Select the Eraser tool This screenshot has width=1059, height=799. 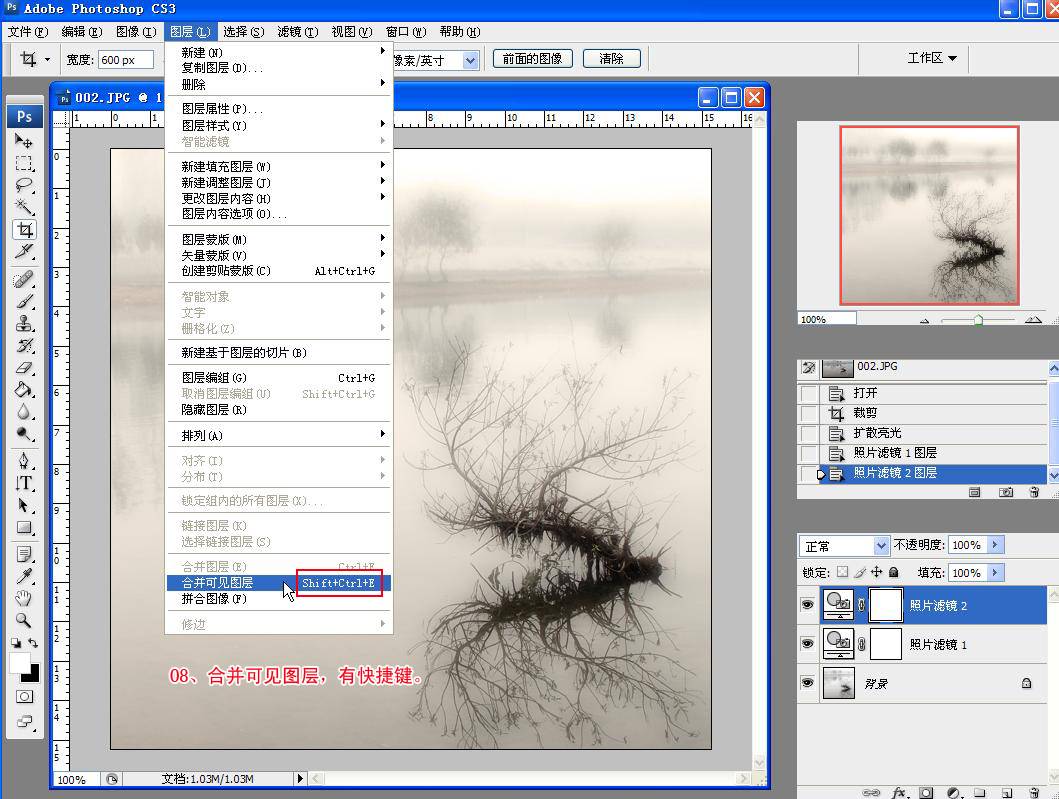(x=24, y=367)
